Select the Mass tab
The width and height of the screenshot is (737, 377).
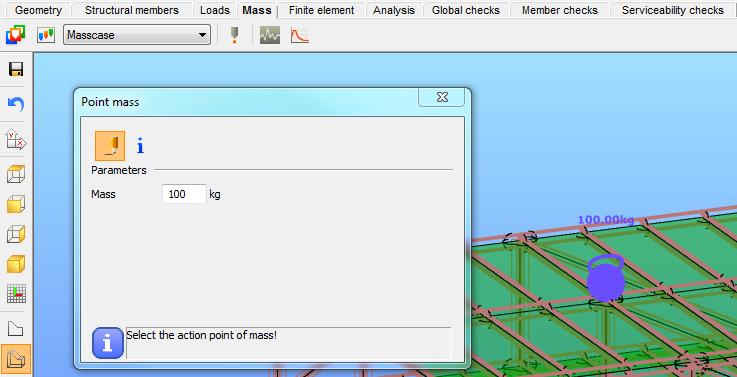click(257, 10)
